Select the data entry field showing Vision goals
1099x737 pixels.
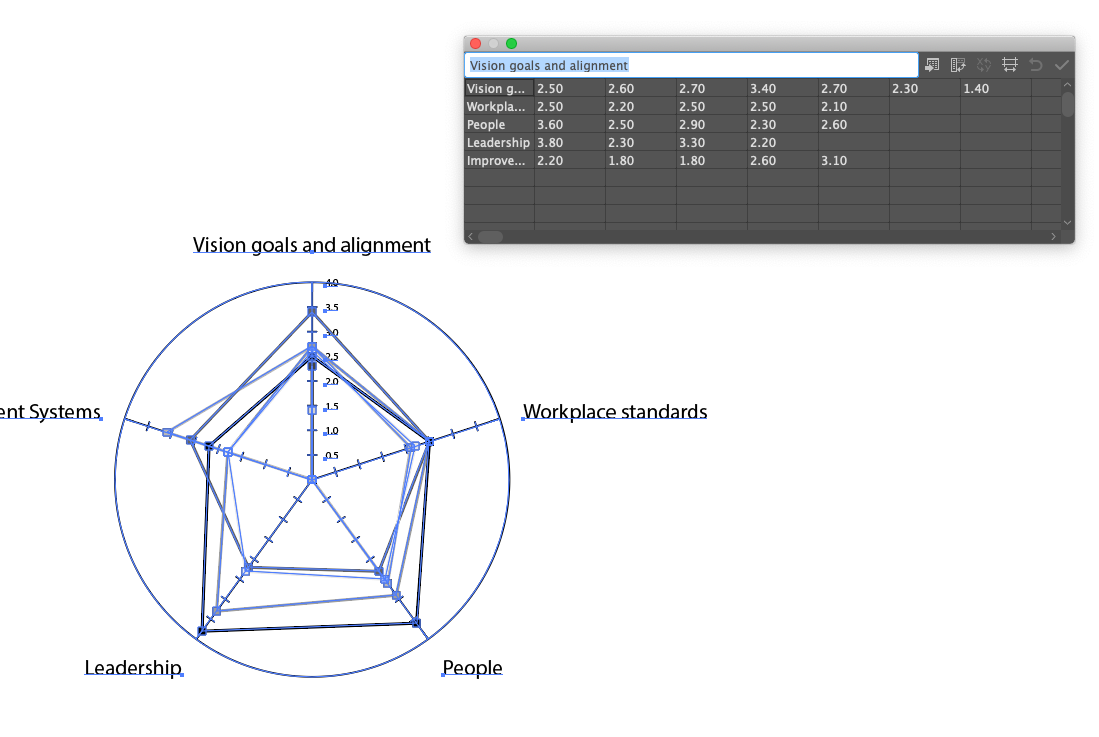pos(692,64)
